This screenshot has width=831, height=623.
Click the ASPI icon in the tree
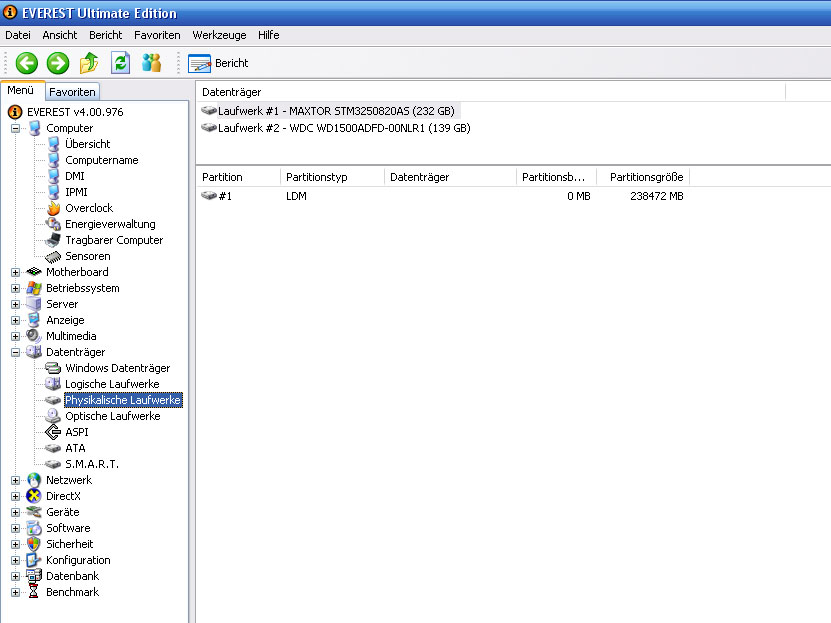54,432
